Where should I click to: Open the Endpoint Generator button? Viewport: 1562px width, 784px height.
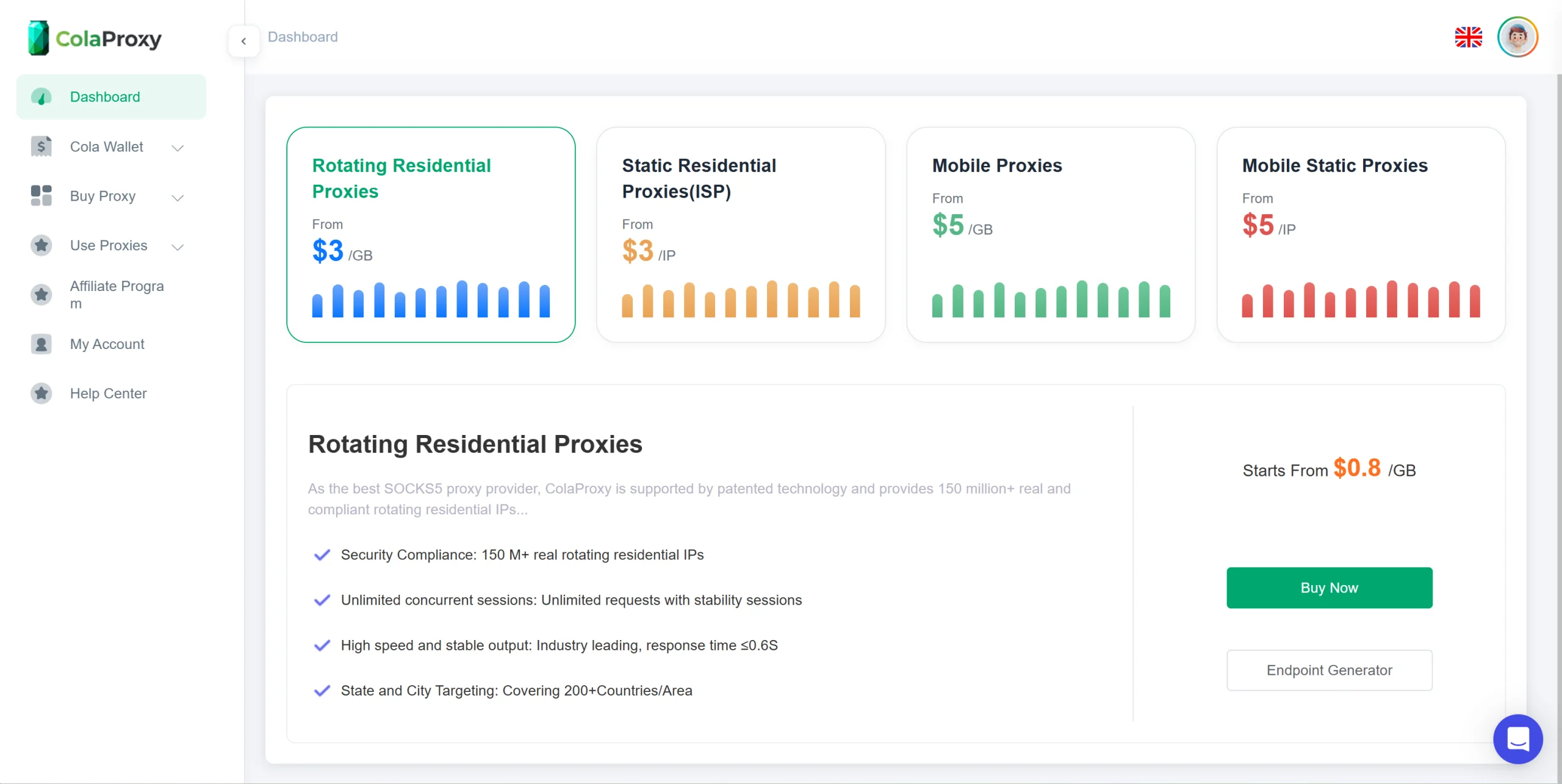pos(1329,670)
